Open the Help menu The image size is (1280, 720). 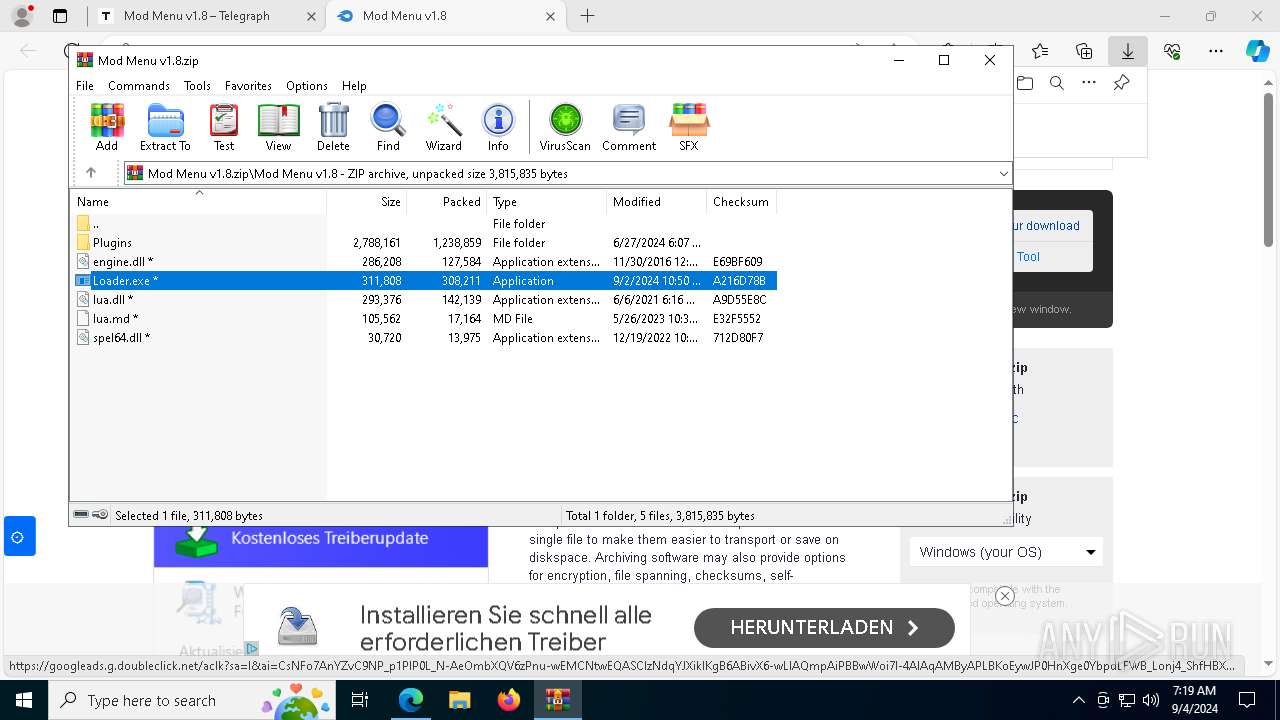pos(354,86)
